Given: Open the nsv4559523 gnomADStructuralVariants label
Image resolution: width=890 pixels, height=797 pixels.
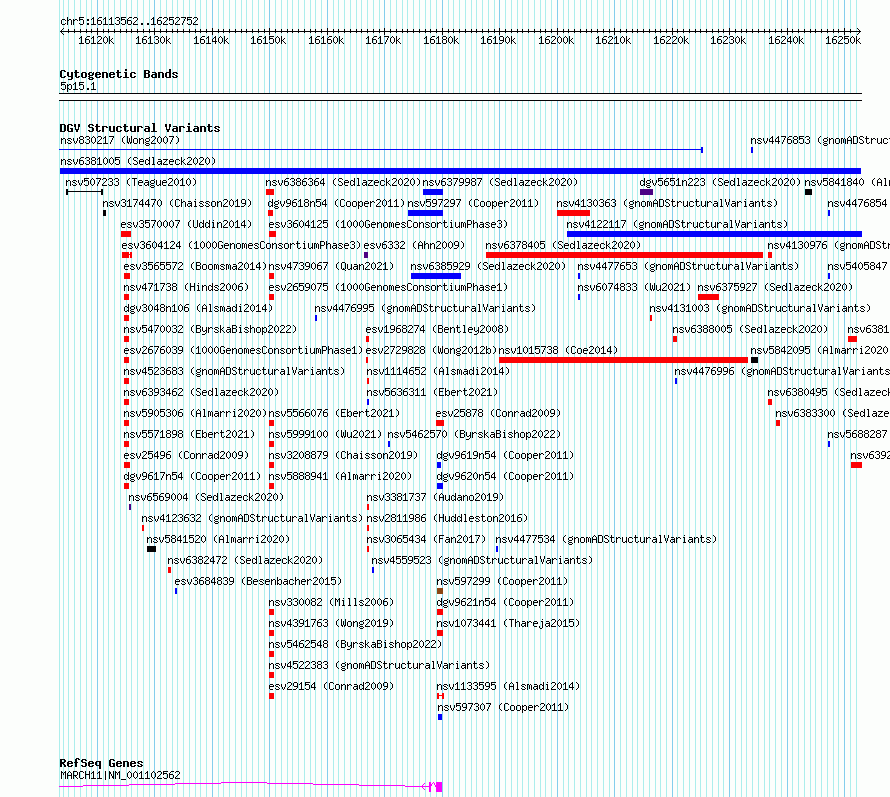Looking at the screenshot, I should pyautogui.click(x=482, y=560).
